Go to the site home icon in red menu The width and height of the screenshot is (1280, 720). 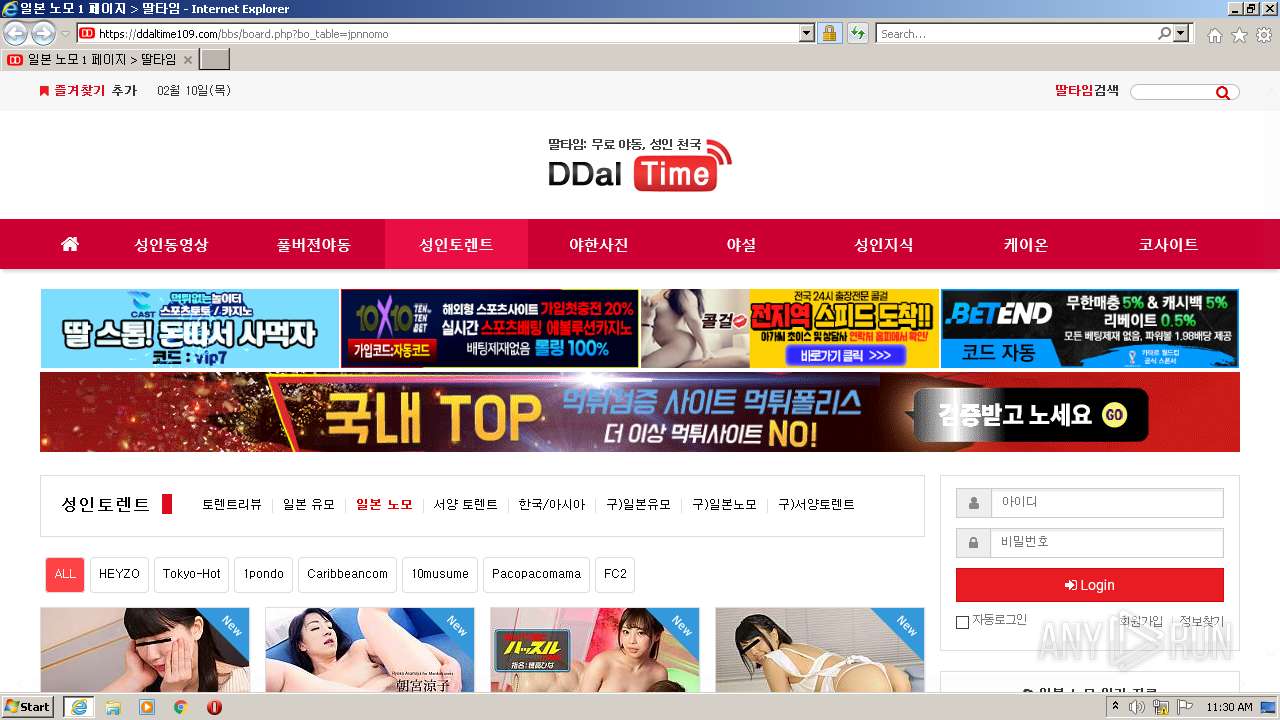69,244
